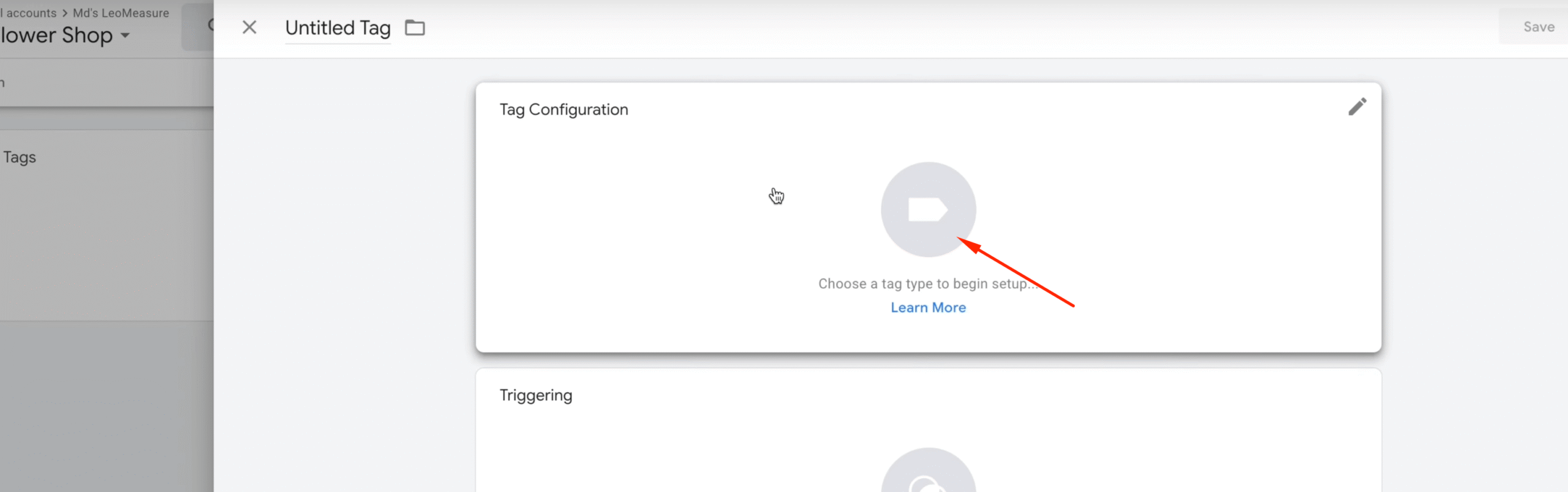This screenshot has height=492, width=1568.
Task: Click empty area of the Triggering card
Action: coord(674,447)
